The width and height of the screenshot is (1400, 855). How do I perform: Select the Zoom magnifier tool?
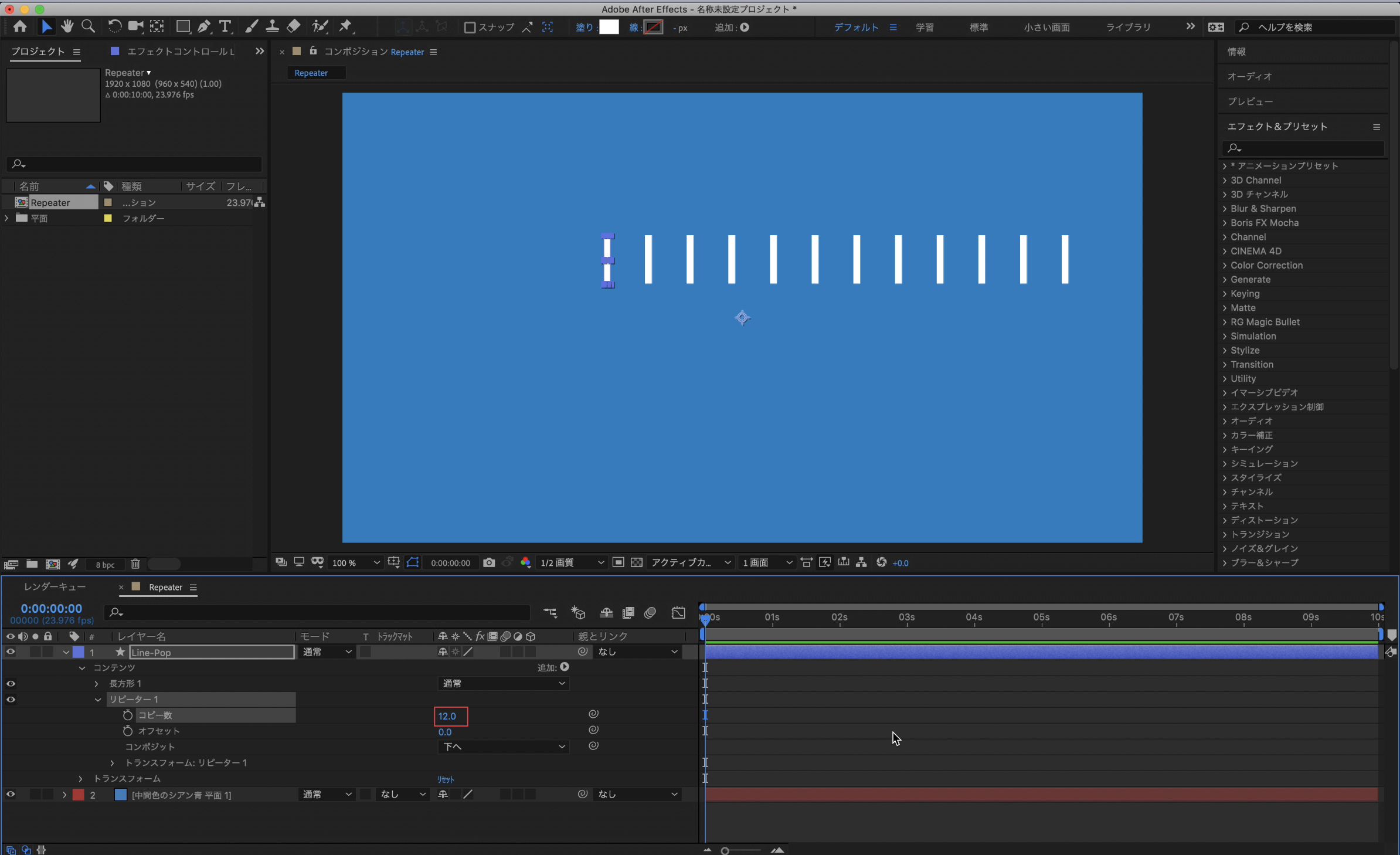[88, 26]
